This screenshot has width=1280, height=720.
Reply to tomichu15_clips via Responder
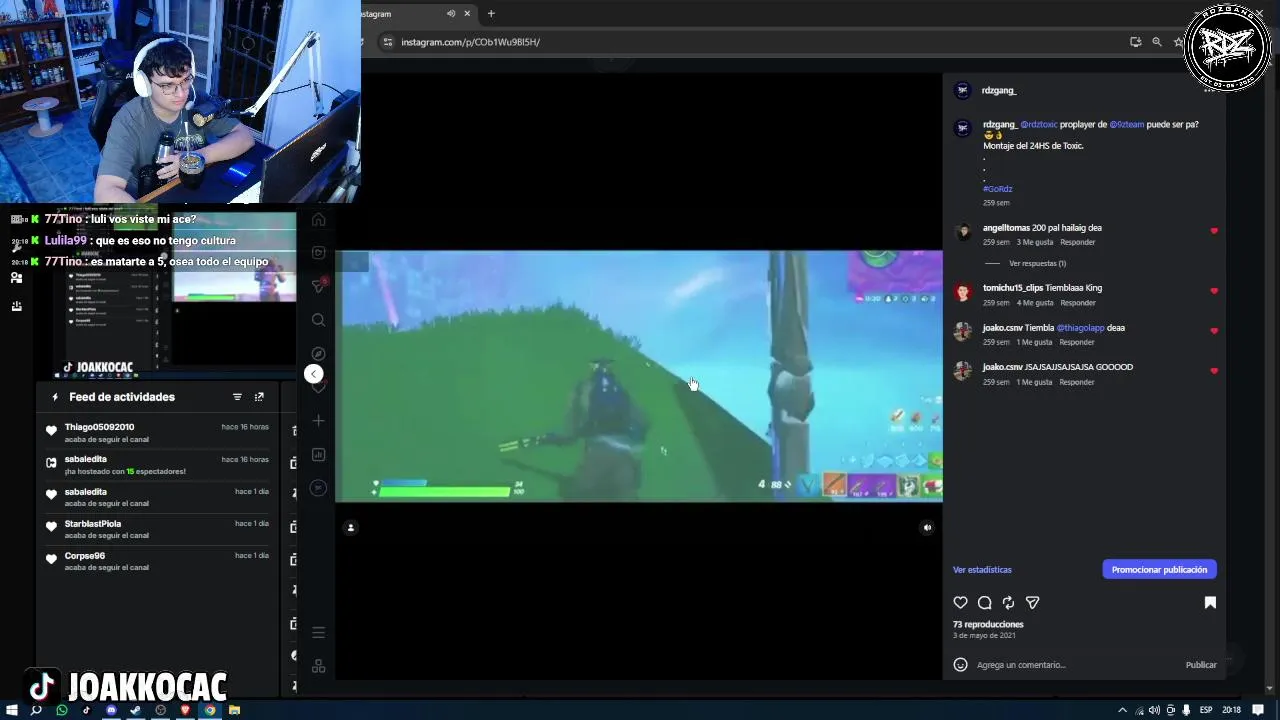(x=1077, y=302)
